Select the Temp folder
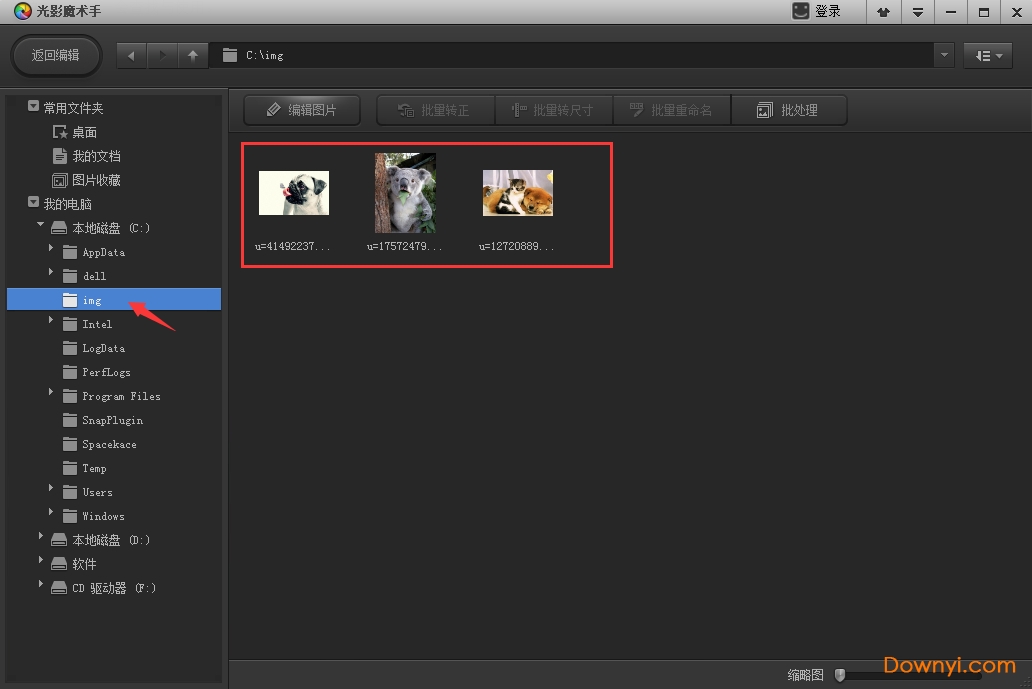 pos(94,468)
